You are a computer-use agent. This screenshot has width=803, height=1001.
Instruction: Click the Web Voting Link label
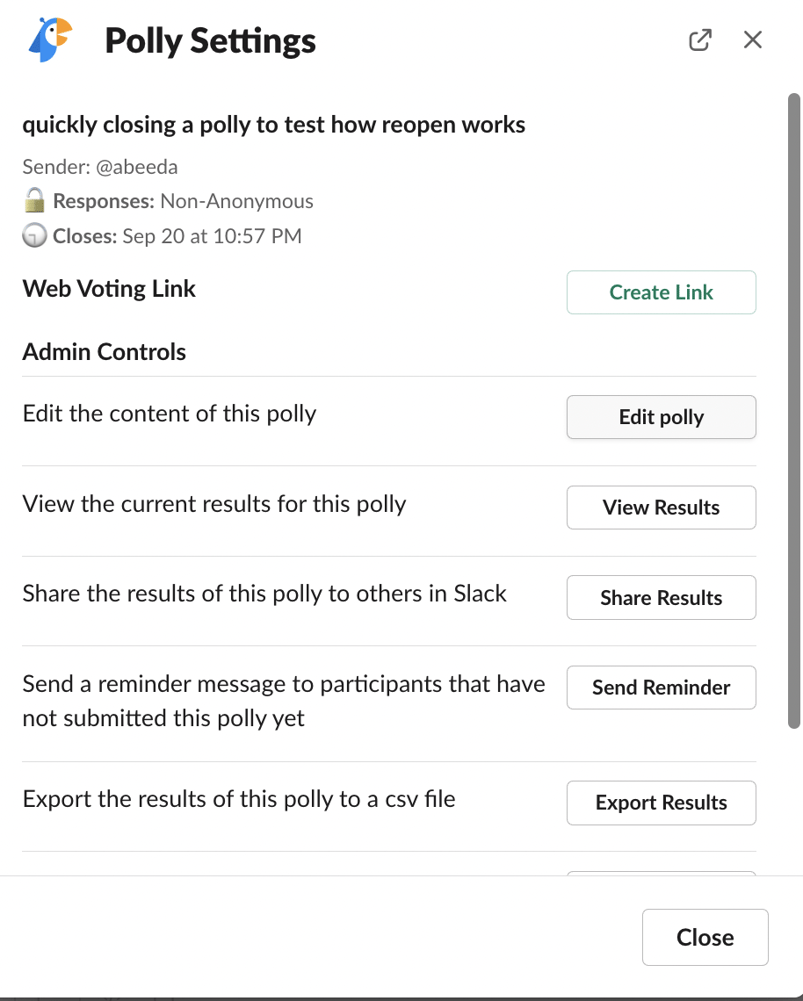point(109,289)
